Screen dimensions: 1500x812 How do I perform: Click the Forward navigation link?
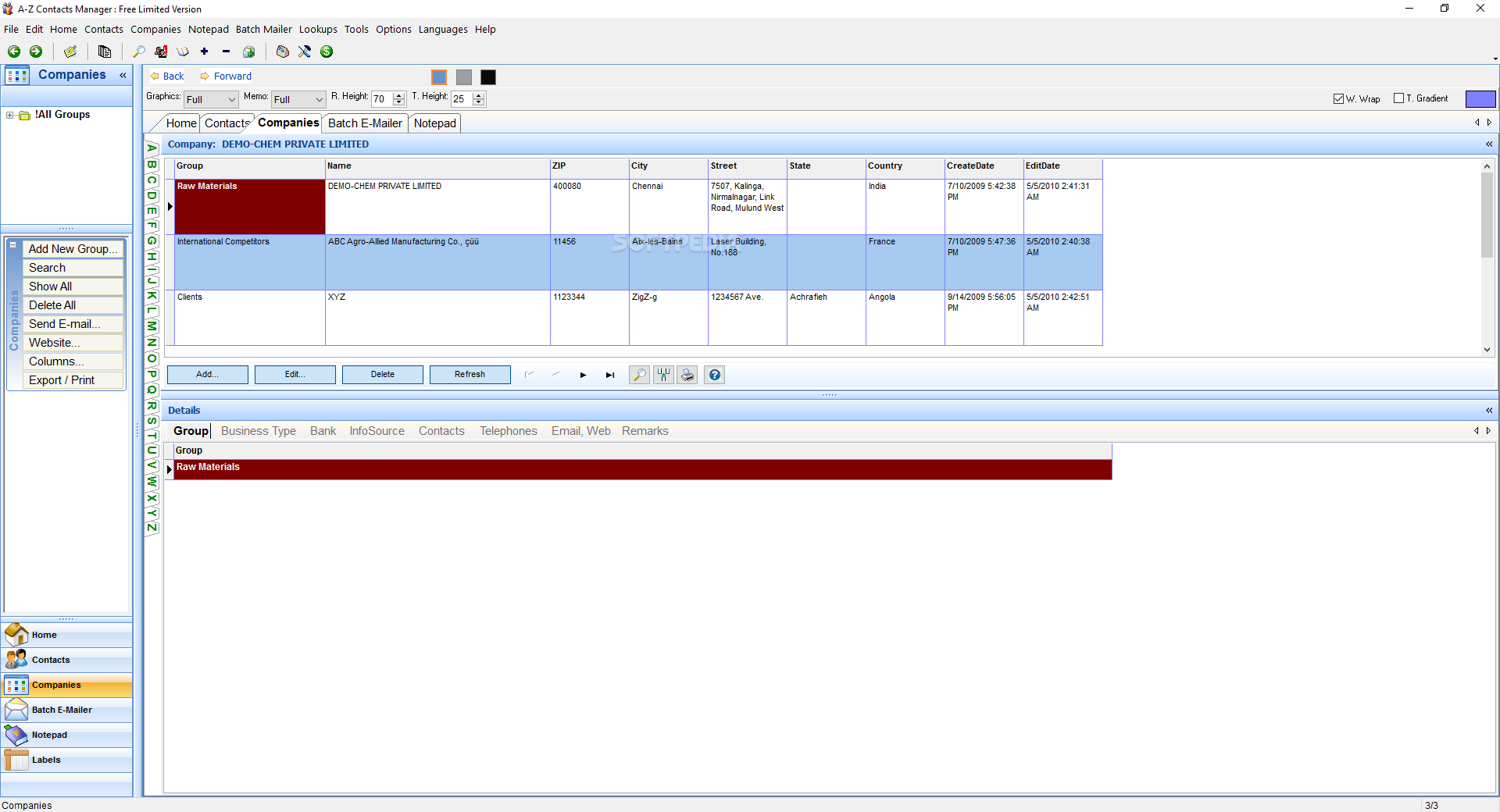pos(226,77)
